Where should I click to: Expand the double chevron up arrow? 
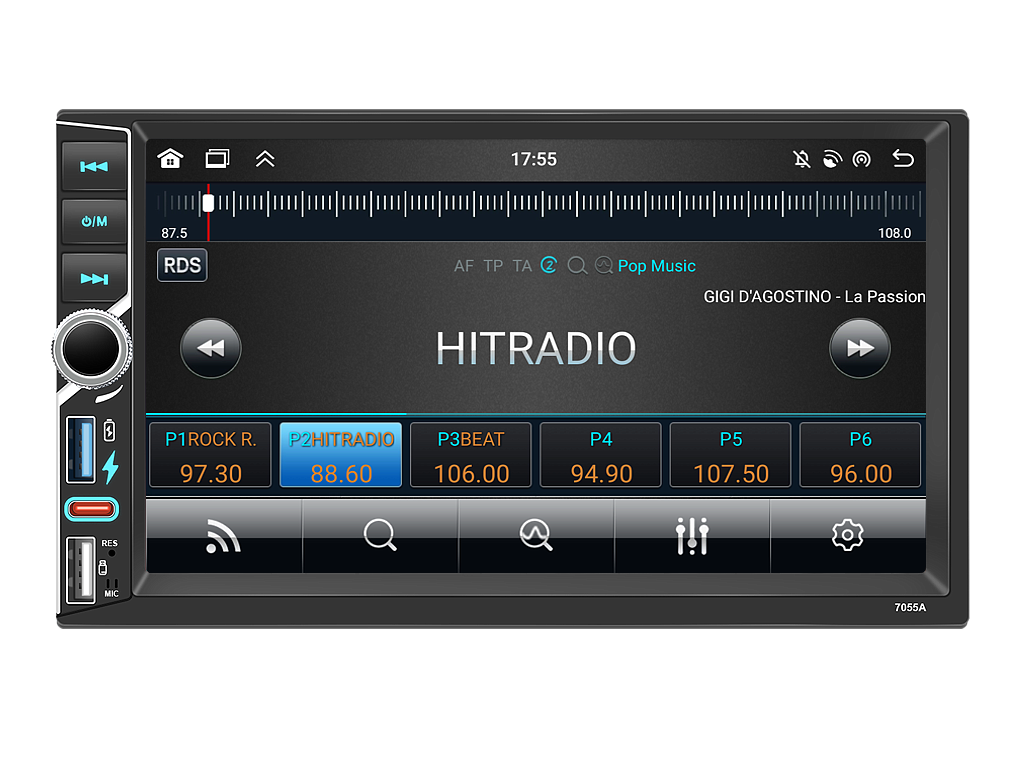point(264,159)
